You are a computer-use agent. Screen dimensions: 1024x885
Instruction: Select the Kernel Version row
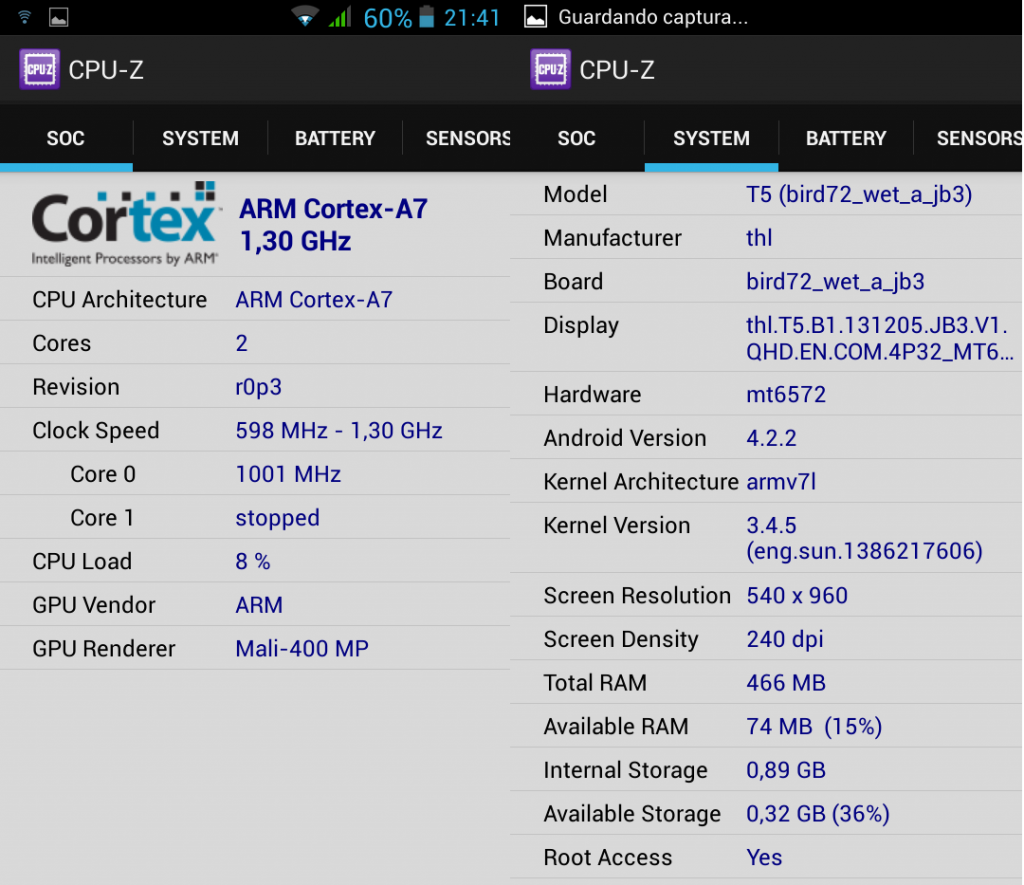[x=766, y=538]
